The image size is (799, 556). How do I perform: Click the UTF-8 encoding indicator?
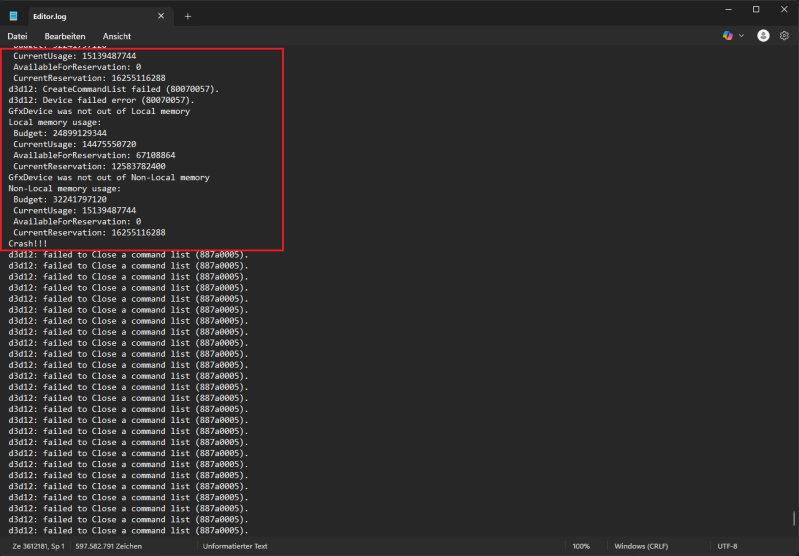pos(727,546)
